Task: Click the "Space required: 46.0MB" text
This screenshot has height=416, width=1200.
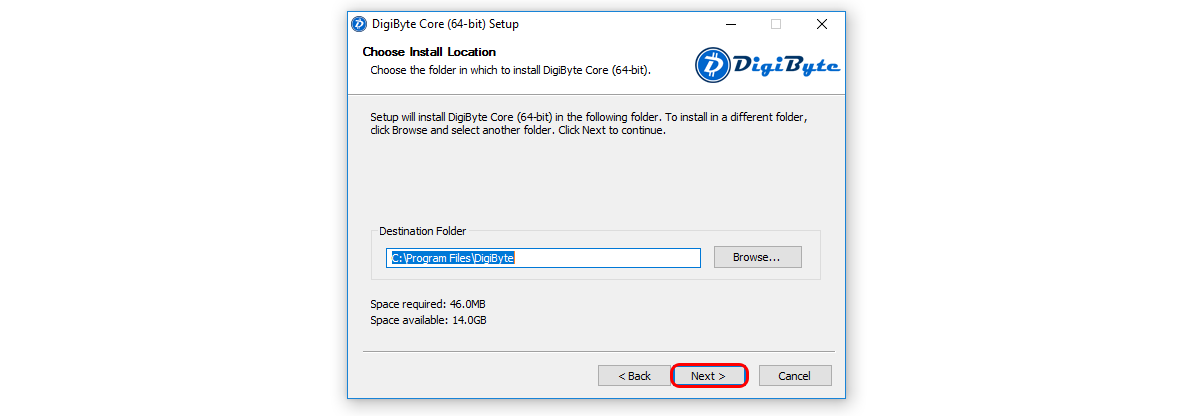Action: pyautogui.click(x=428, y=304)
